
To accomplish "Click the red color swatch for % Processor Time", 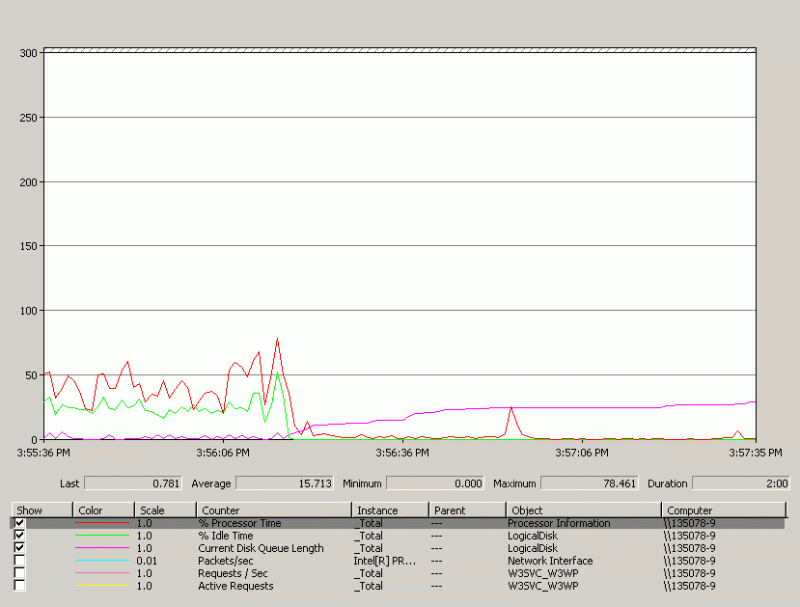I will [x=100, y=523].
